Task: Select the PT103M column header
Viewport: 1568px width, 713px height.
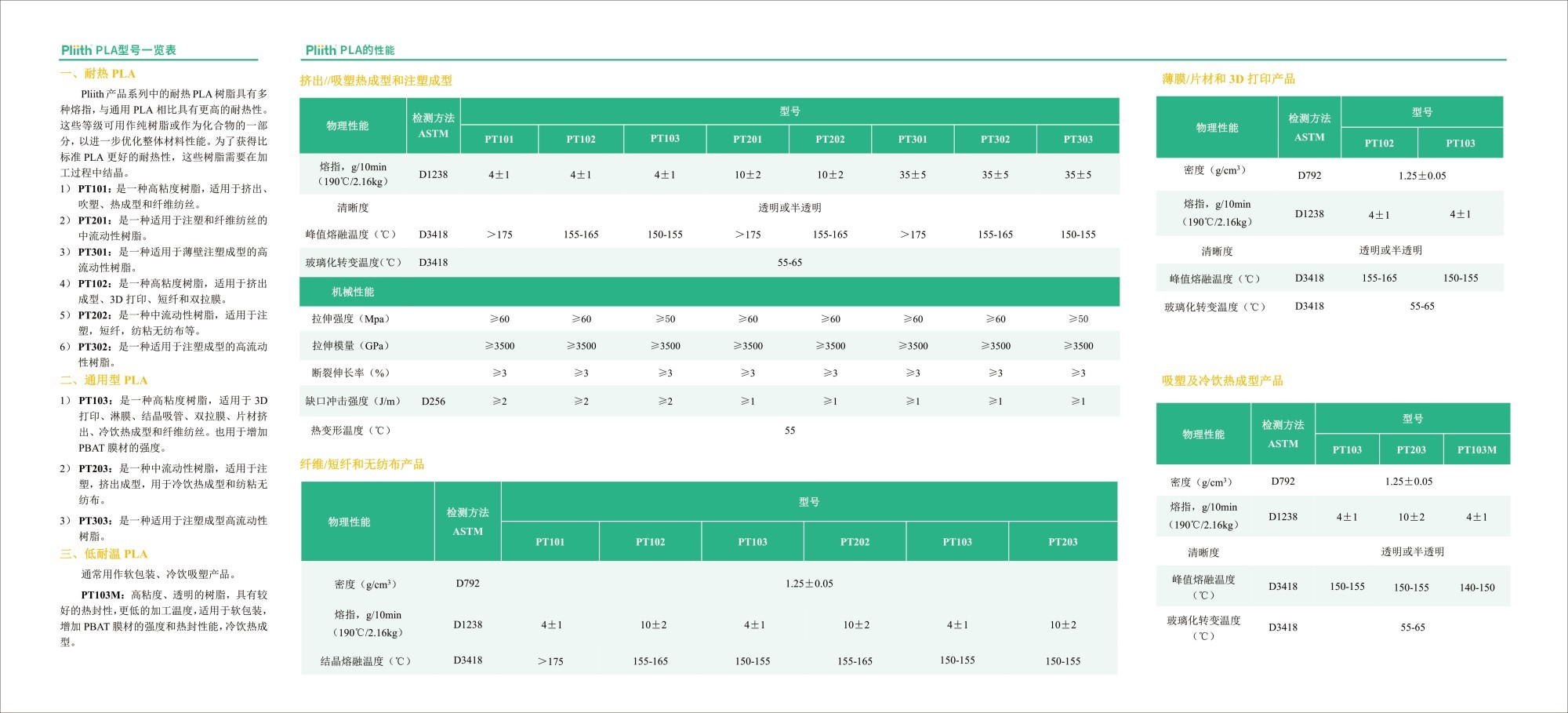Action: (x=1477, y=449)
